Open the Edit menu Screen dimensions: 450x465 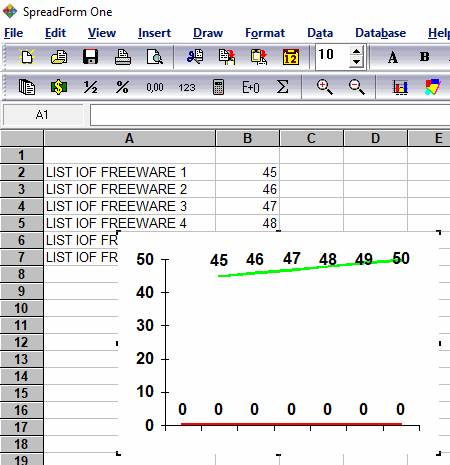(55, 33)
